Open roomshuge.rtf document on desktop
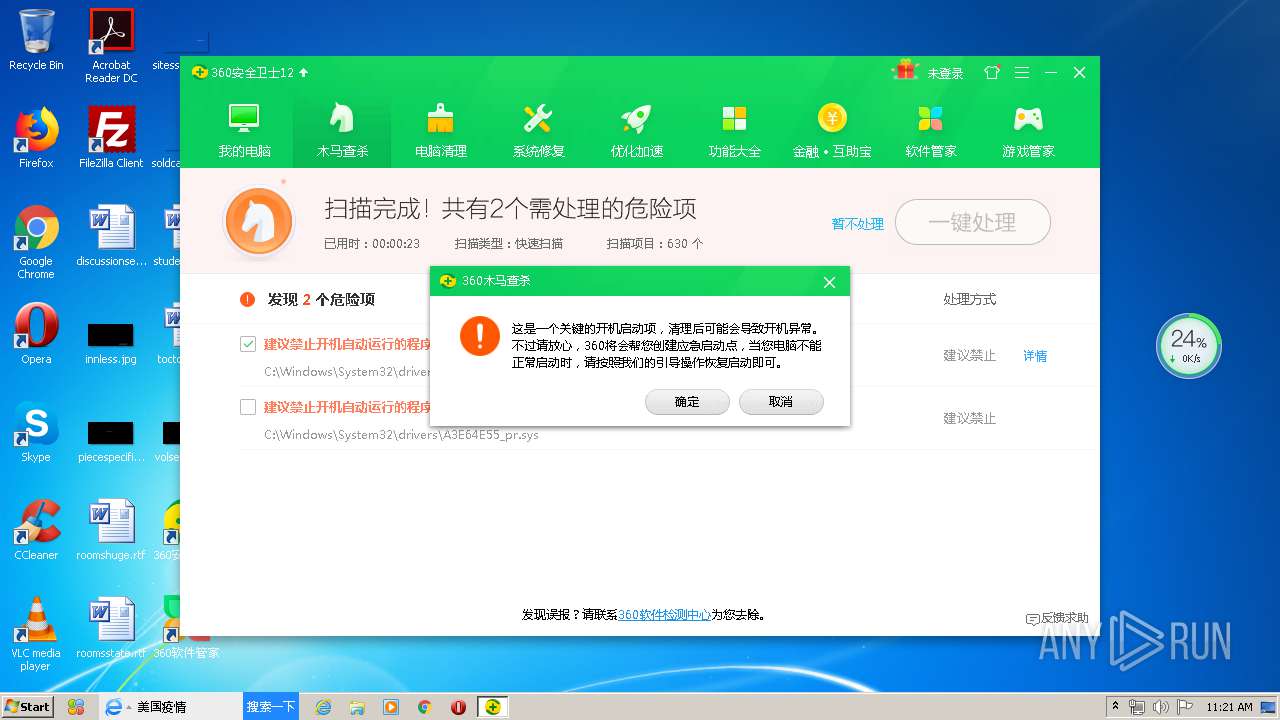The image size is (1280, 720). point(111,530)
